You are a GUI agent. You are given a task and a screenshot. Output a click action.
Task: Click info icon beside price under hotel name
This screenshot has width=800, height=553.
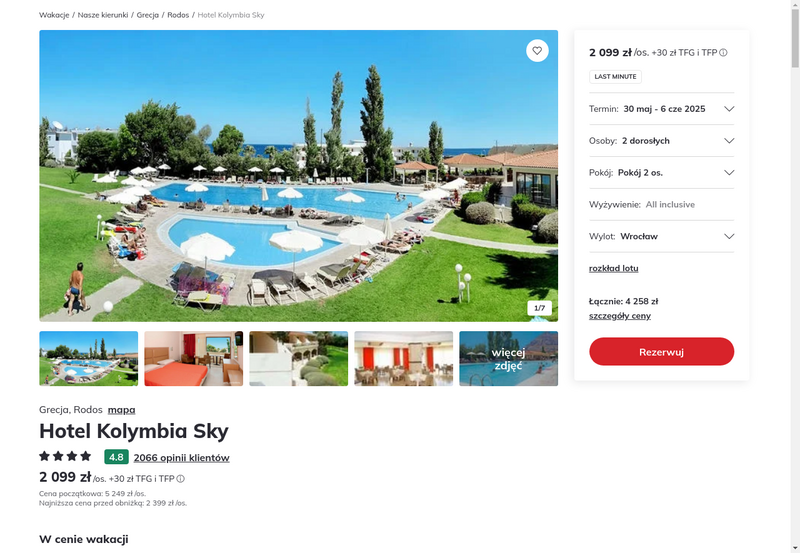click(x=181, y=479)
